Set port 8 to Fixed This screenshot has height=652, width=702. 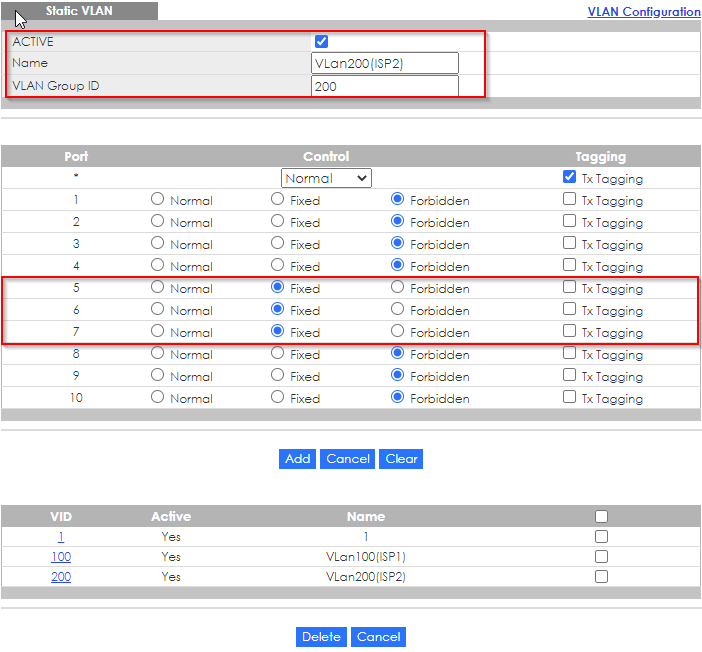(x=278, y=353)
